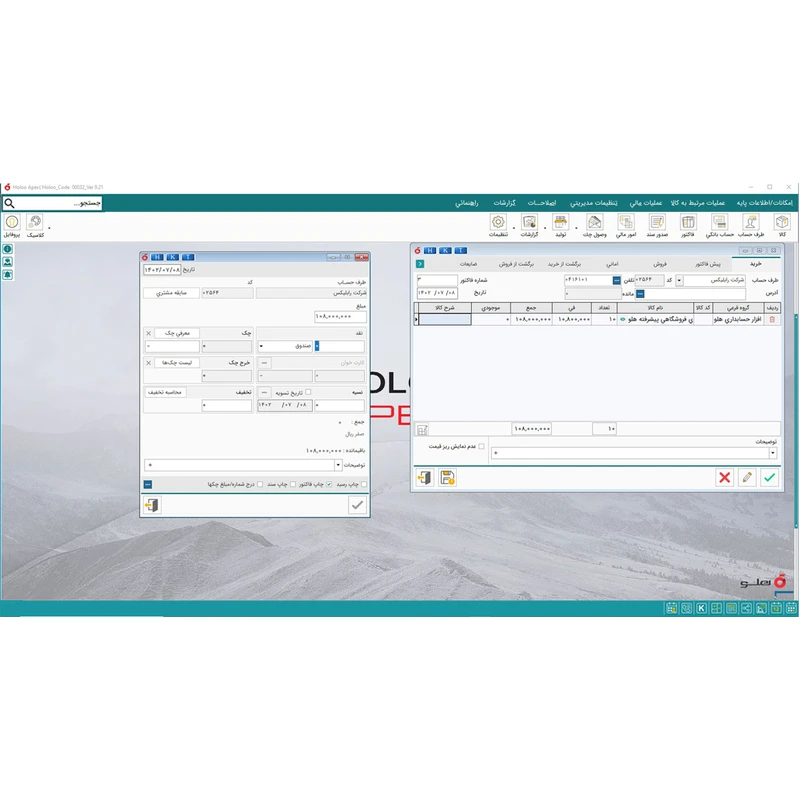Screen dimensions: 800x800
Task: Tick the عدم نمایش ریز قیمت checkbox
Action: tap(481, 446)
